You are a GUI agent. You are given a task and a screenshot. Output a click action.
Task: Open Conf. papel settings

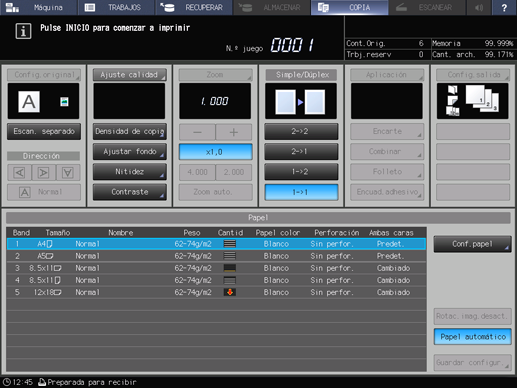tap(472, 244)
